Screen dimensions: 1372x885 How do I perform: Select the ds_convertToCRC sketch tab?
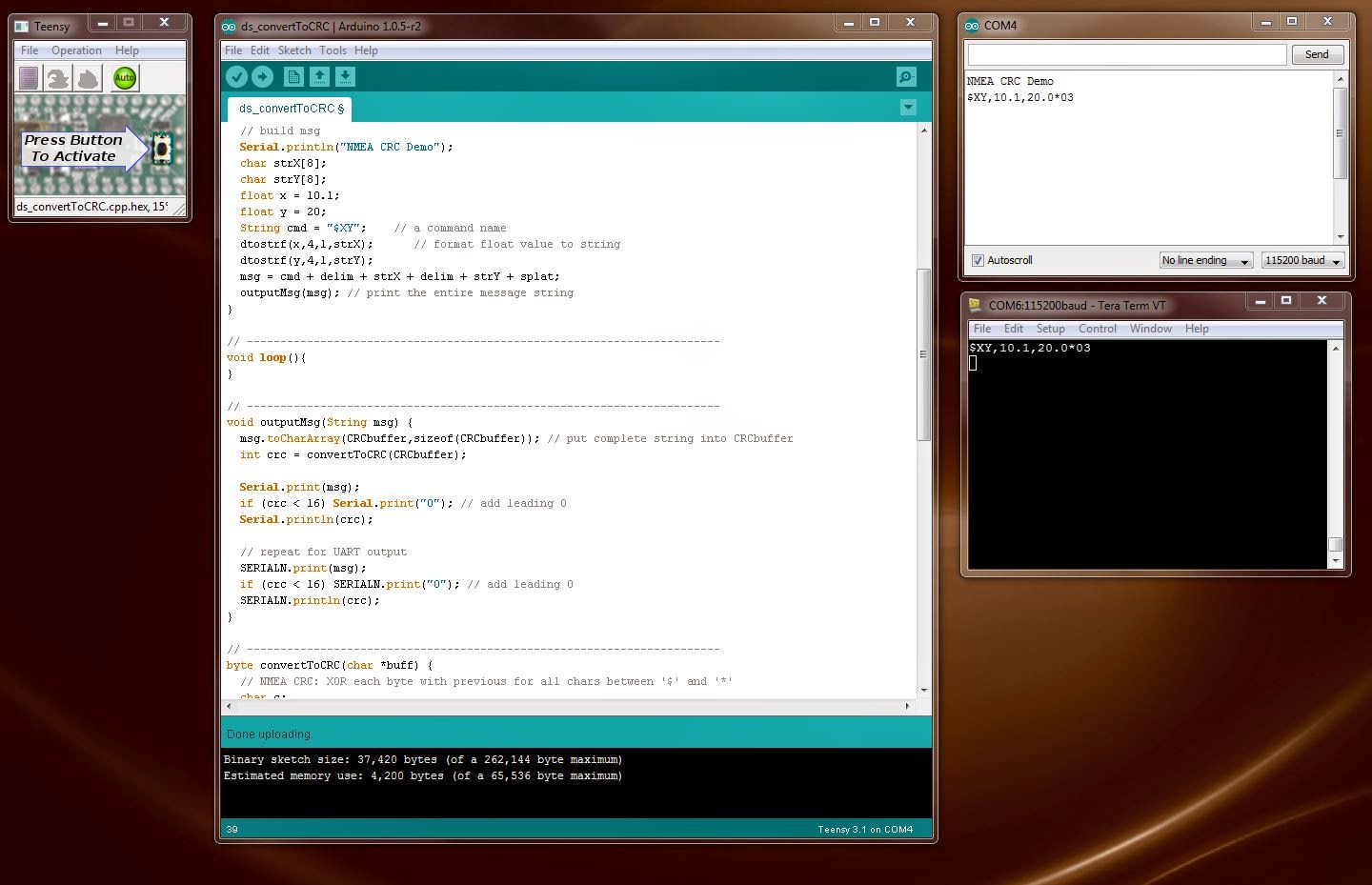click(x=291, y=109)
